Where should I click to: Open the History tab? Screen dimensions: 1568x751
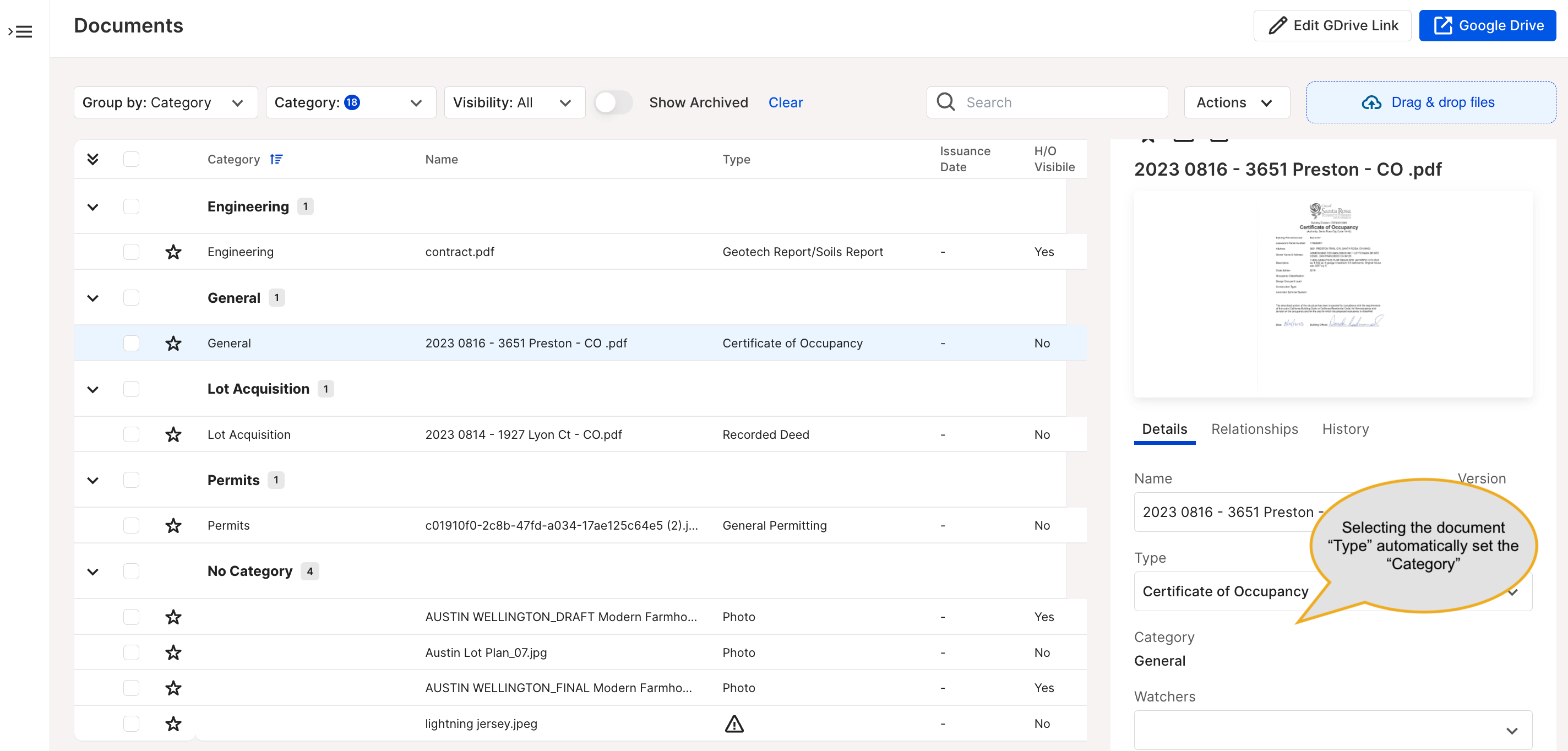[1345, 429]
